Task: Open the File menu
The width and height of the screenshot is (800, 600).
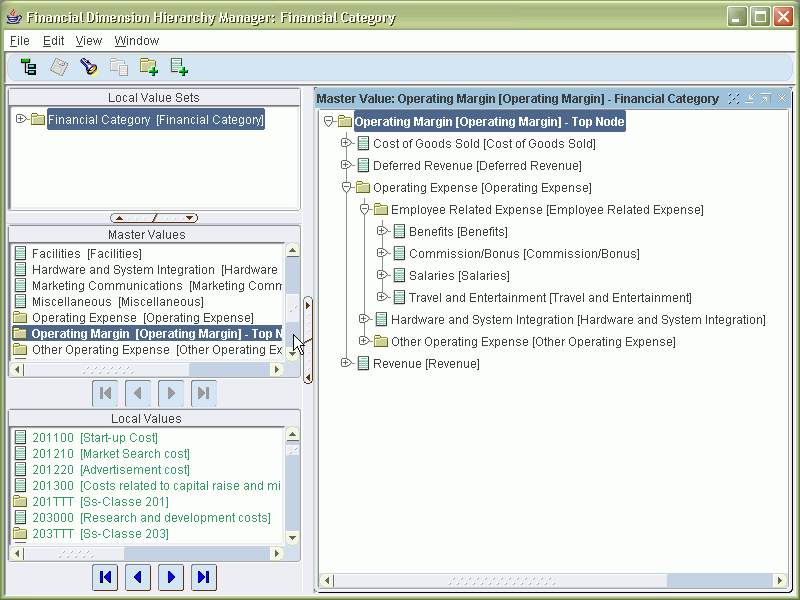Action: pos(20,41)
